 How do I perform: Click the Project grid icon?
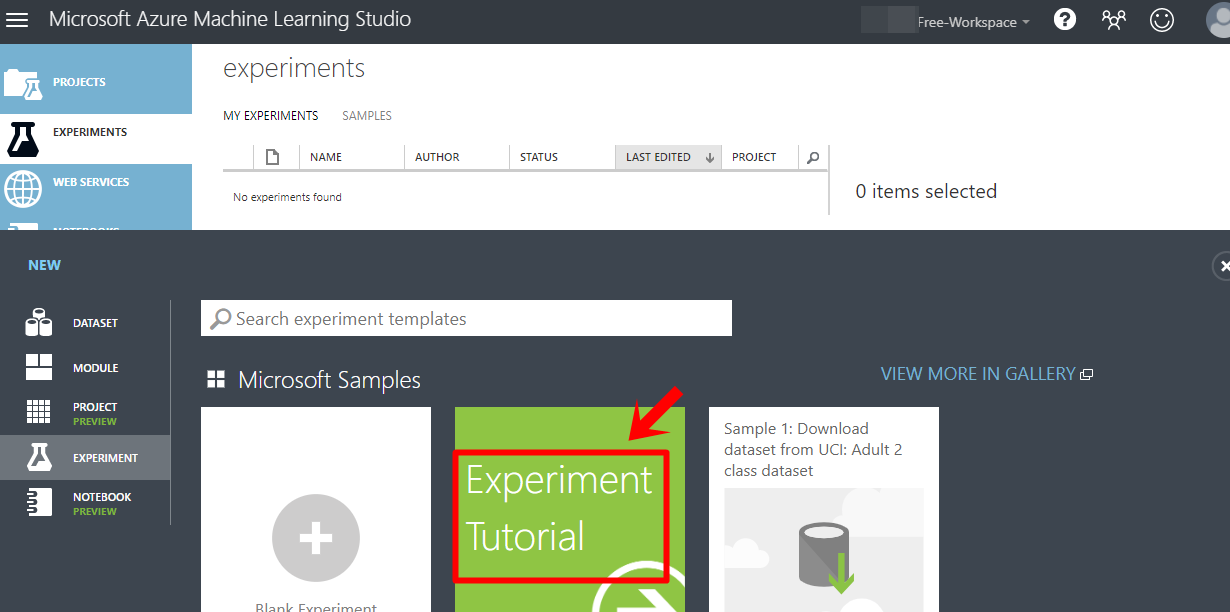tap(39, 412)
